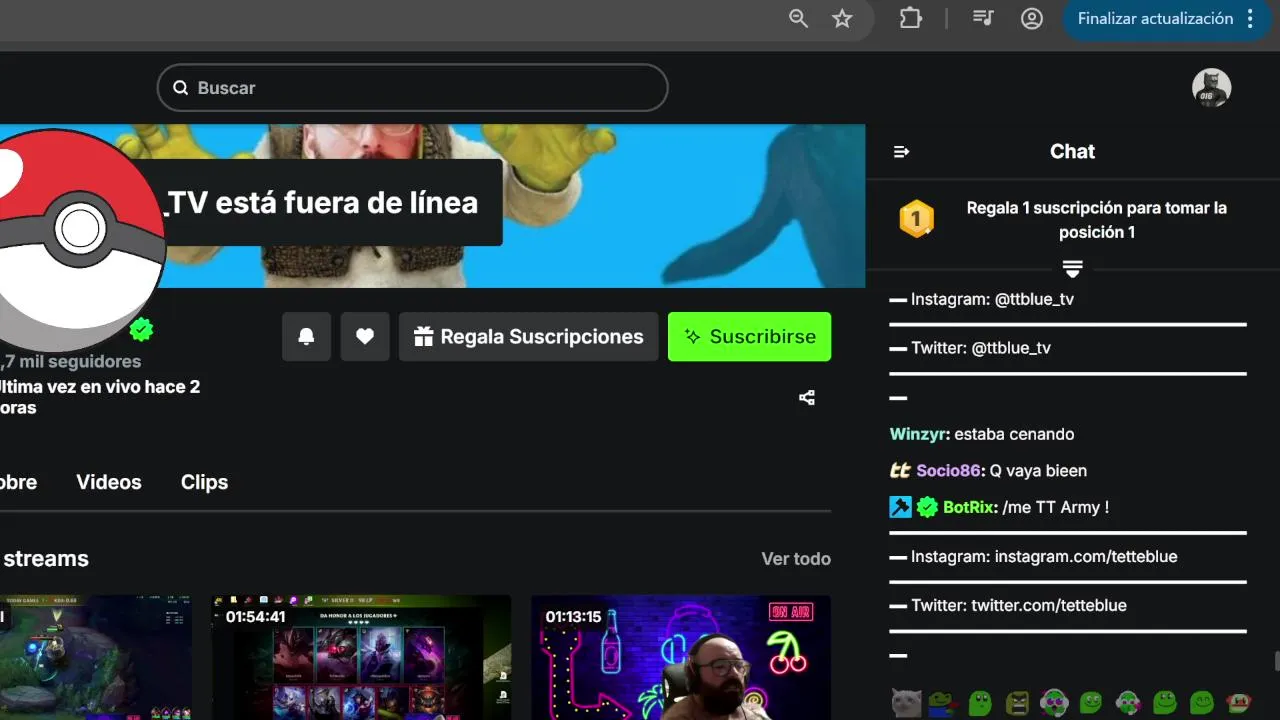Open the browser media control icon
1280x720 pixels.
(983, 18)
